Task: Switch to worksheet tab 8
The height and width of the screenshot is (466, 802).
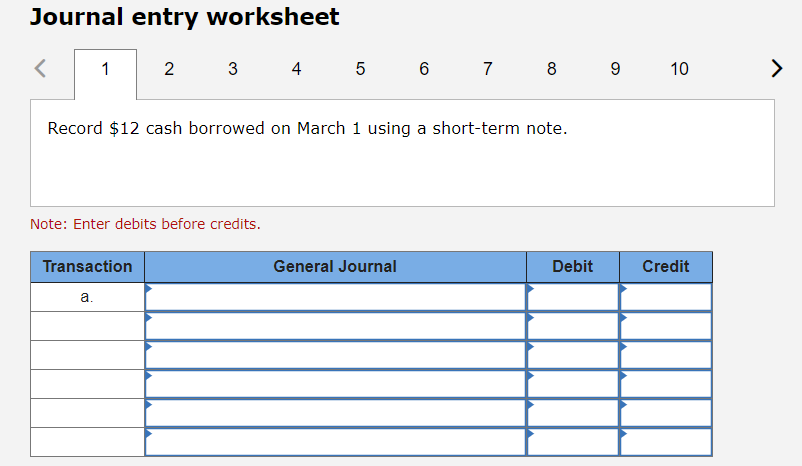Action: (551, 69)
